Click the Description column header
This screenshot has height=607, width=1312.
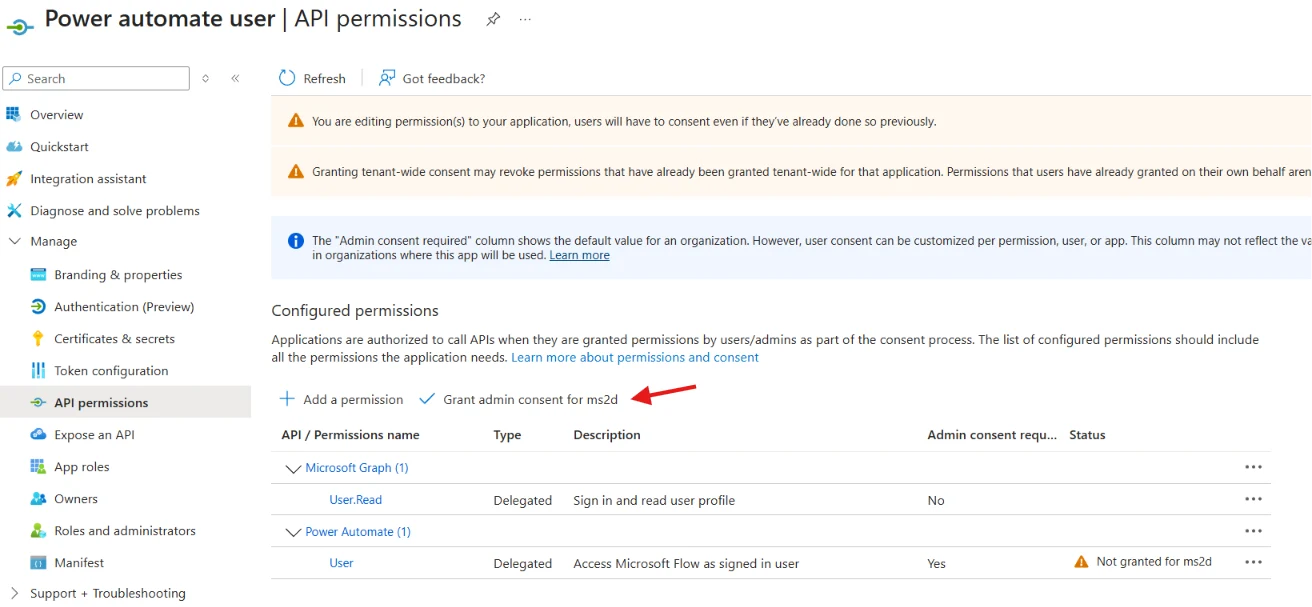[x=606, y=435]
